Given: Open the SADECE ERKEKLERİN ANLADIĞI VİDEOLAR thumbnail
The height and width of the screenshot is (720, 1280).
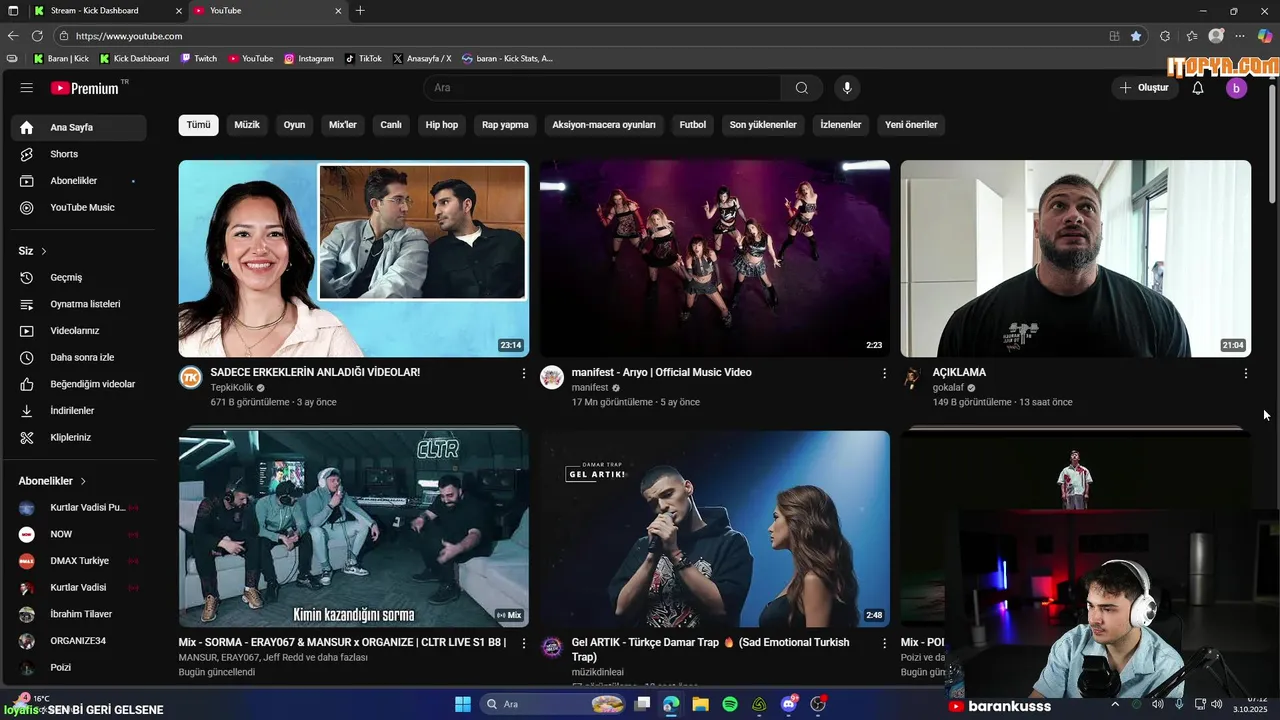Looking at the screenshot, I should (x=354, y=259).
